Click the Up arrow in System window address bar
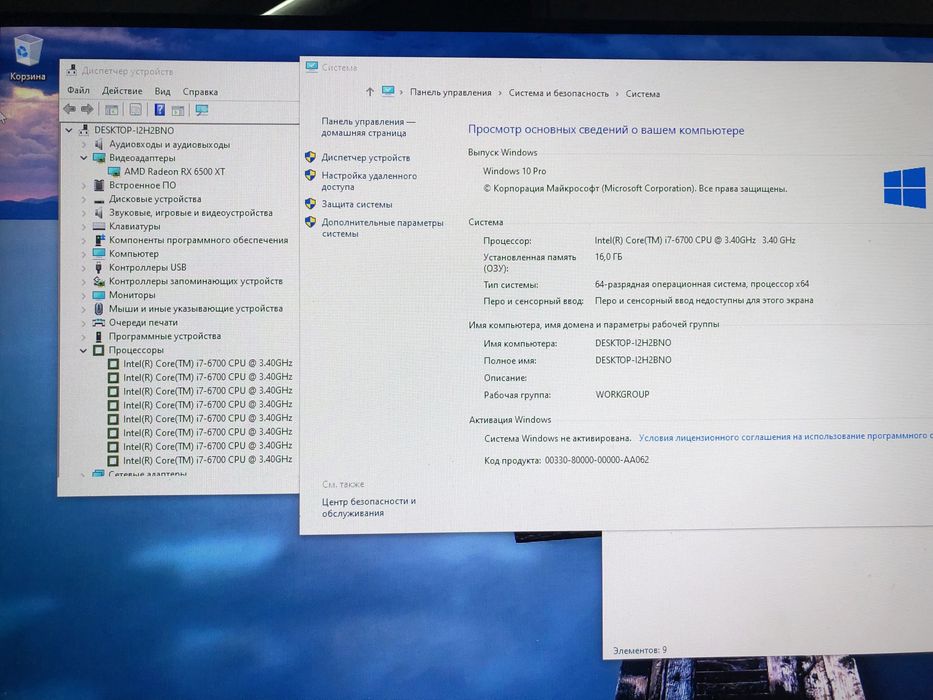The width and height of the screenshot is (933, 700). [x=370, y=92]
